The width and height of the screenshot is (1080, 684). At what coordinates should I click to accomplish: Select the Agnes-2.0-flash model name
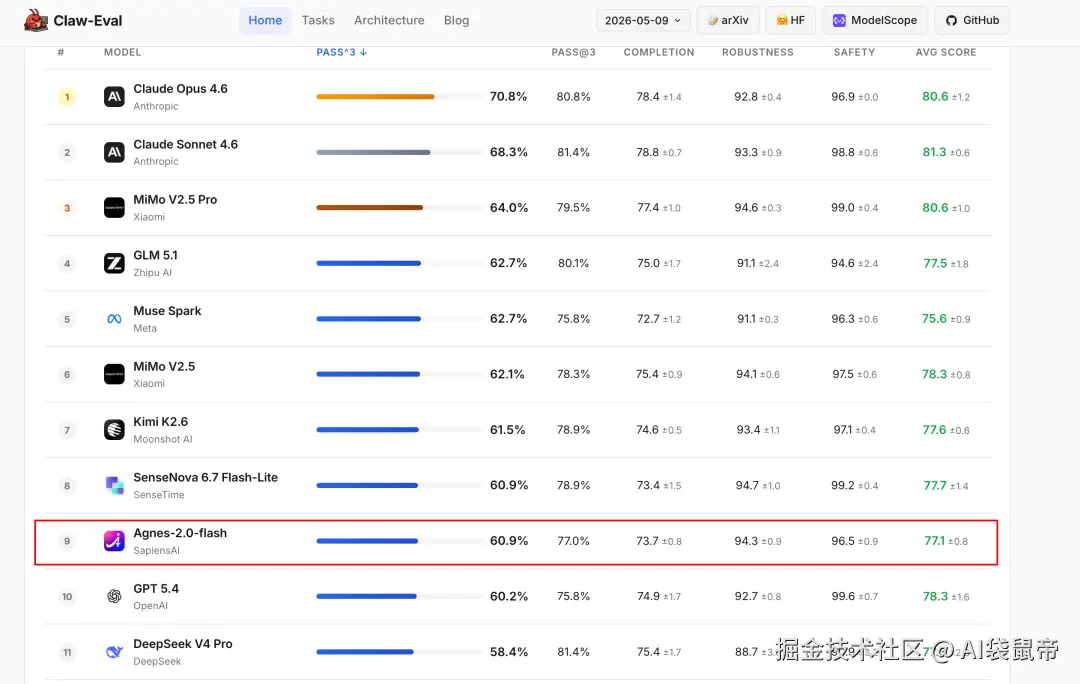180,533
